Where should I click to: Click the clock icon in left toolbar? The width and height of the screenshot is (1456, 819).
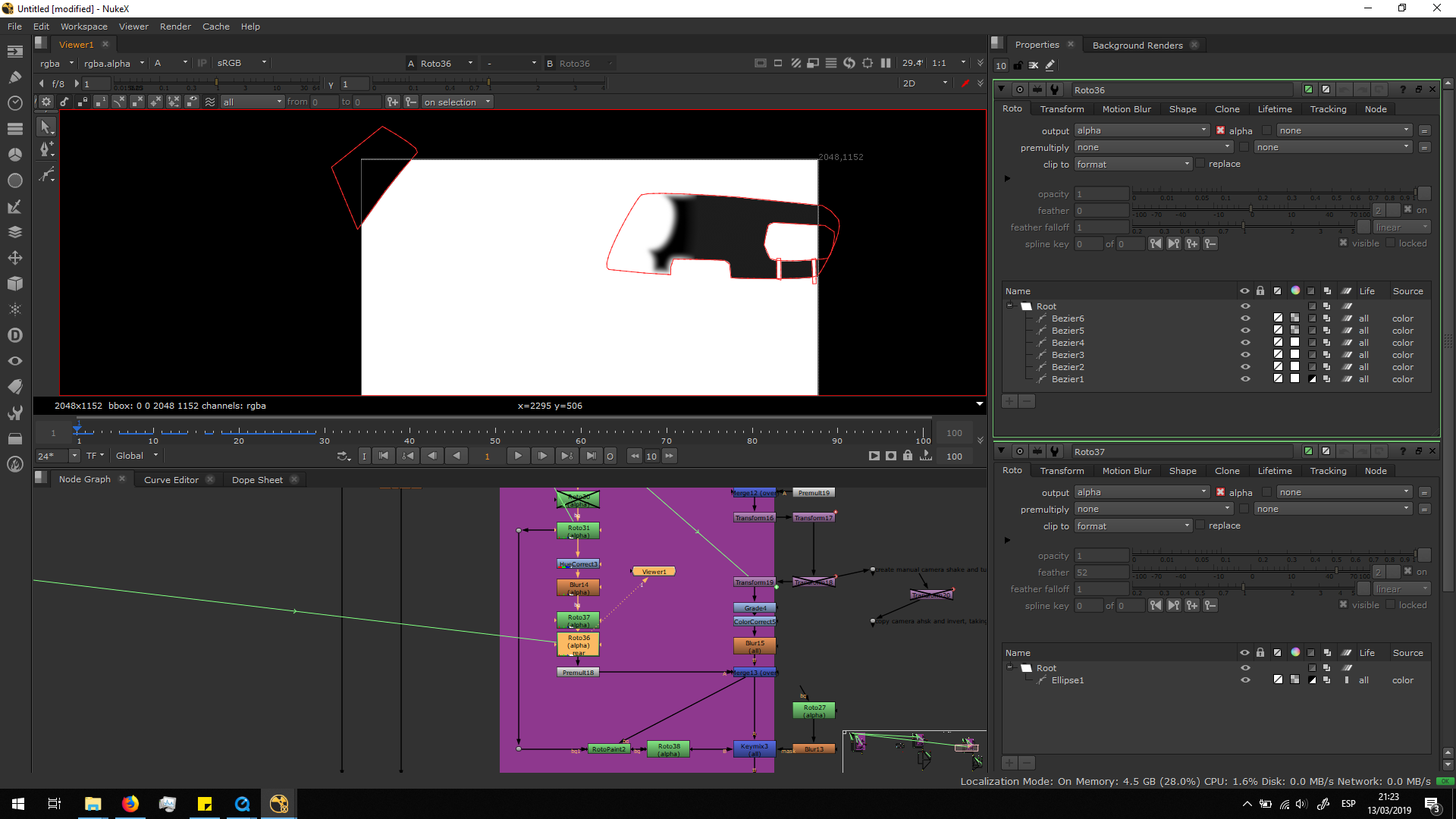pos(14,102)
